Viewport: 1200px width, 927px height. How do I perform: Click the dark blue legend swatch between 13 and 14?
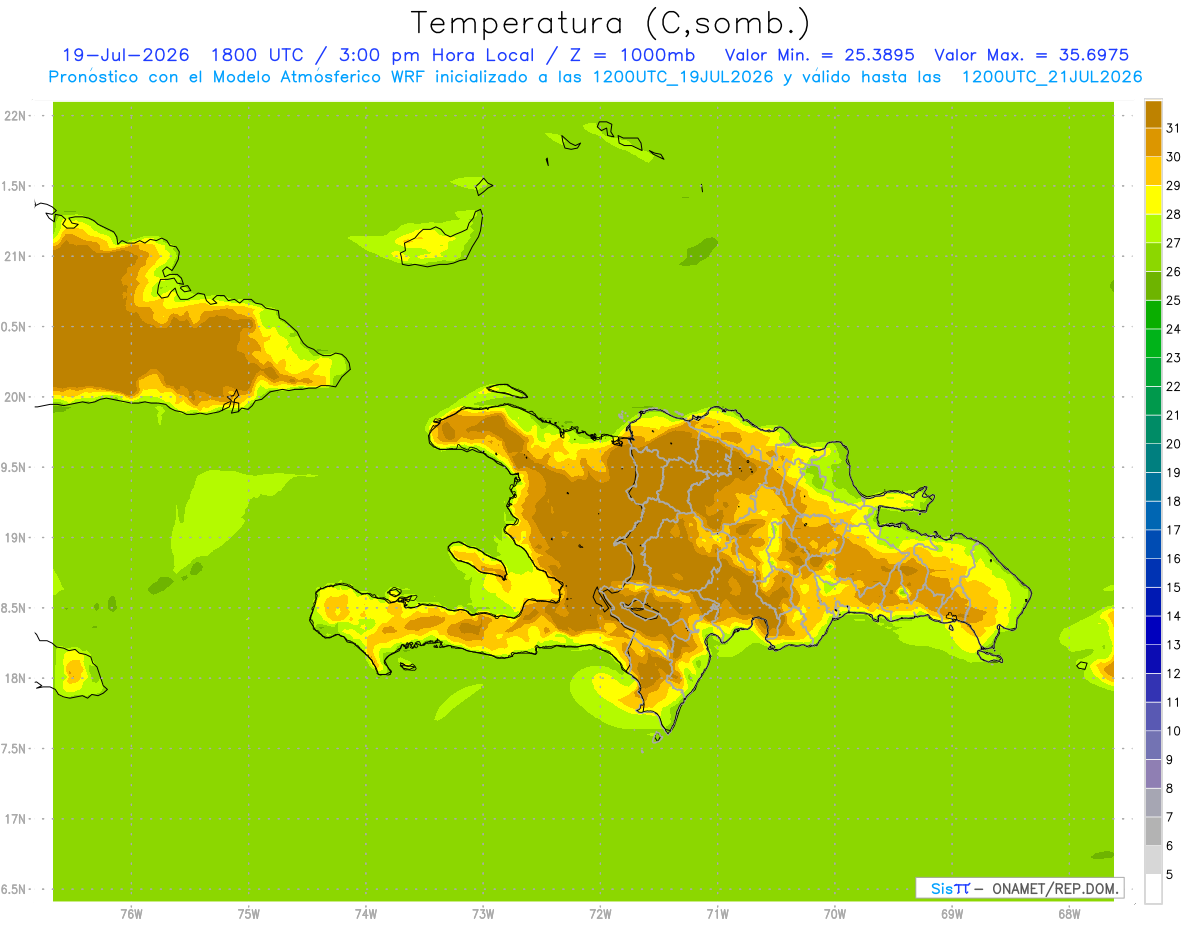(x=1153, y=630)
